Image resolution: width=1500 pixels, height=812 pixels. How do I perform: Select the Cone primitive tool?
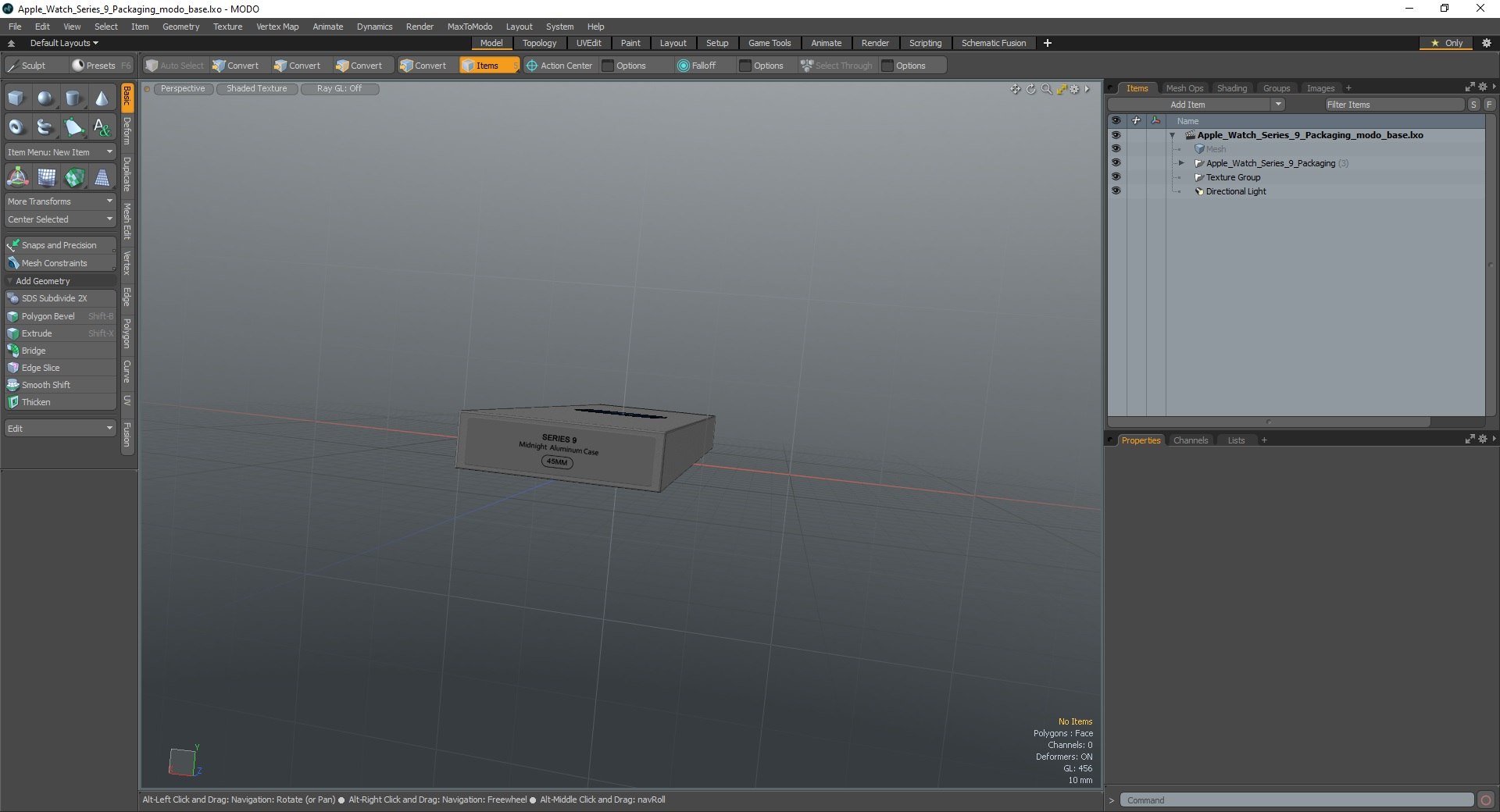102,98
